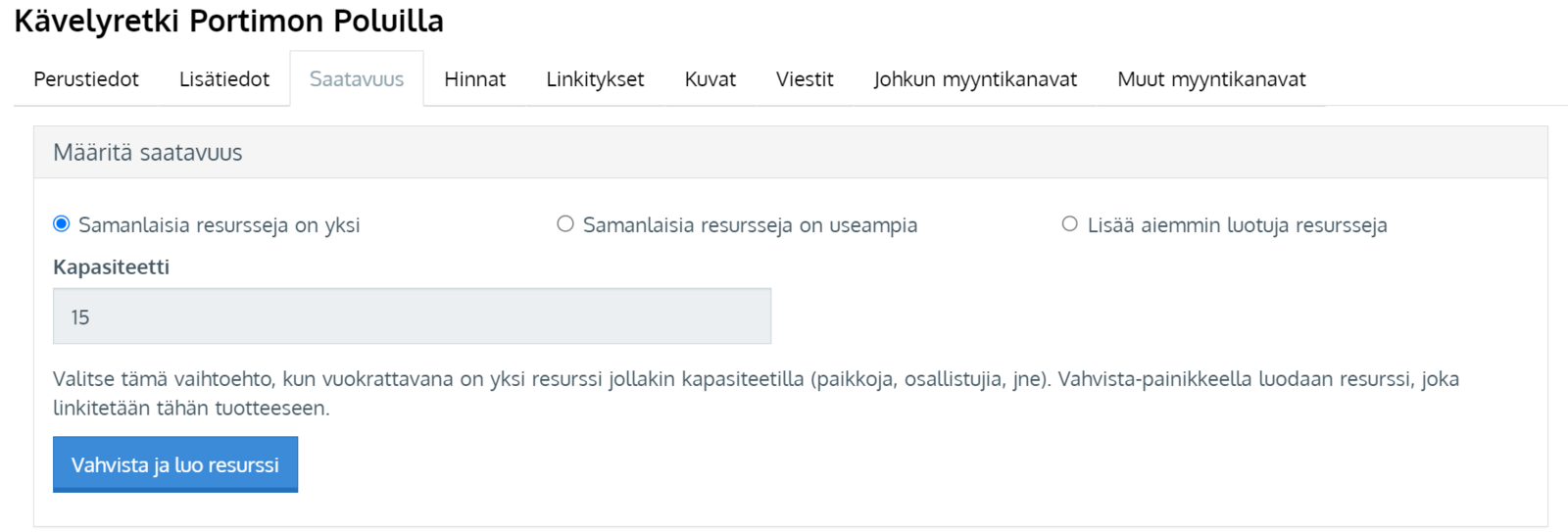Open the Perustiedot tab

86,79
